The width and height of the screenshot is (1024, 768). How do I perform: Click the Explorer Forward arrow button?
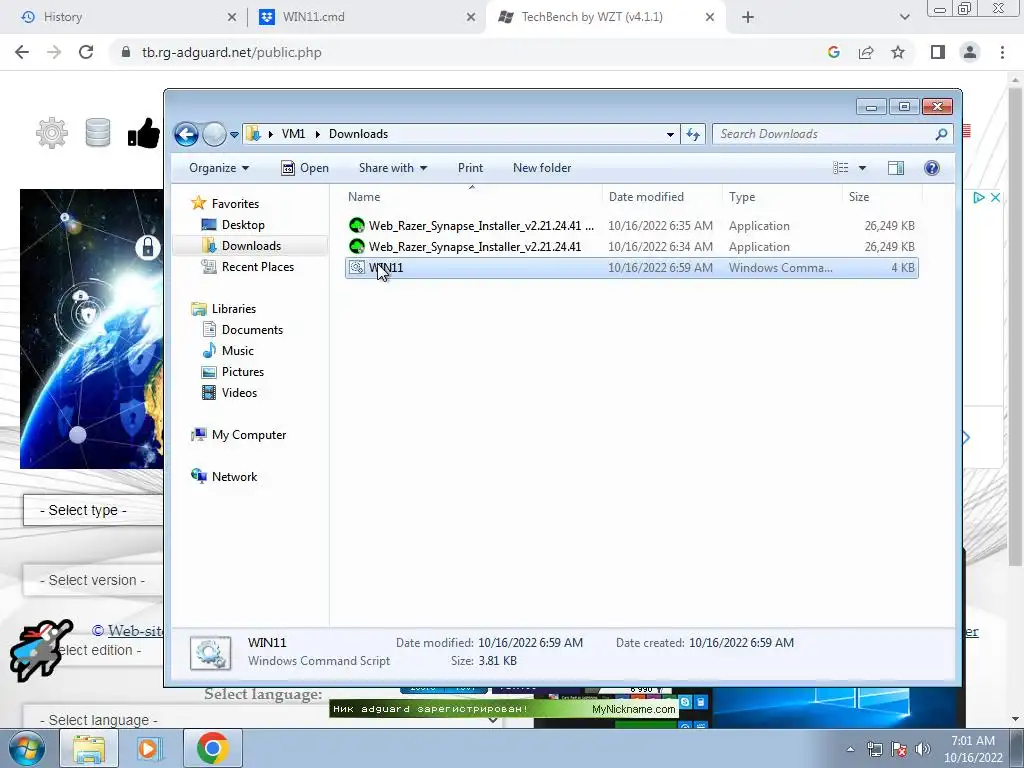point(214,135)
